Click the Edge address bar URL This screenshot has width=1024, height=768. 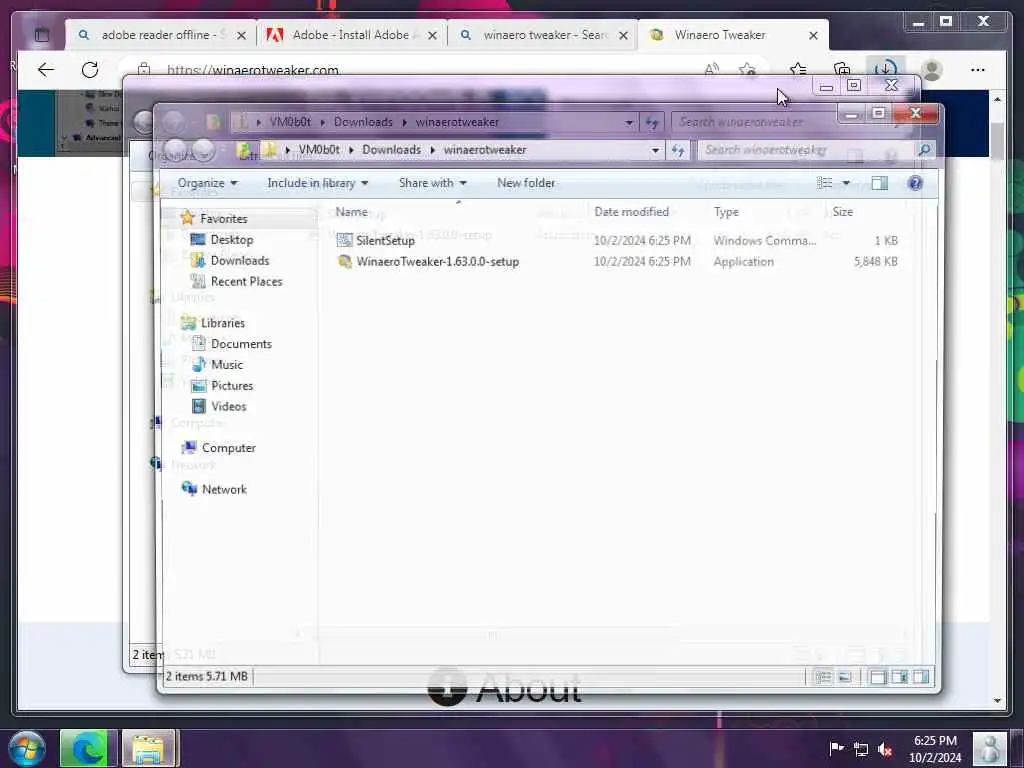pyautogui.click(x=252, y=69)
